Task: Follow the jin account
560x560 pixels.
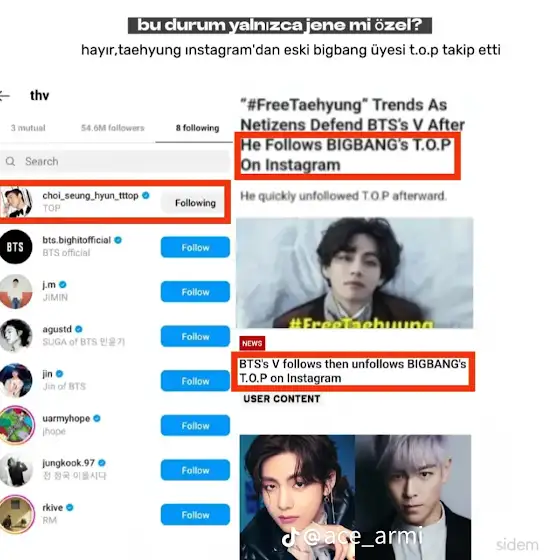Action: pos(195,381)
